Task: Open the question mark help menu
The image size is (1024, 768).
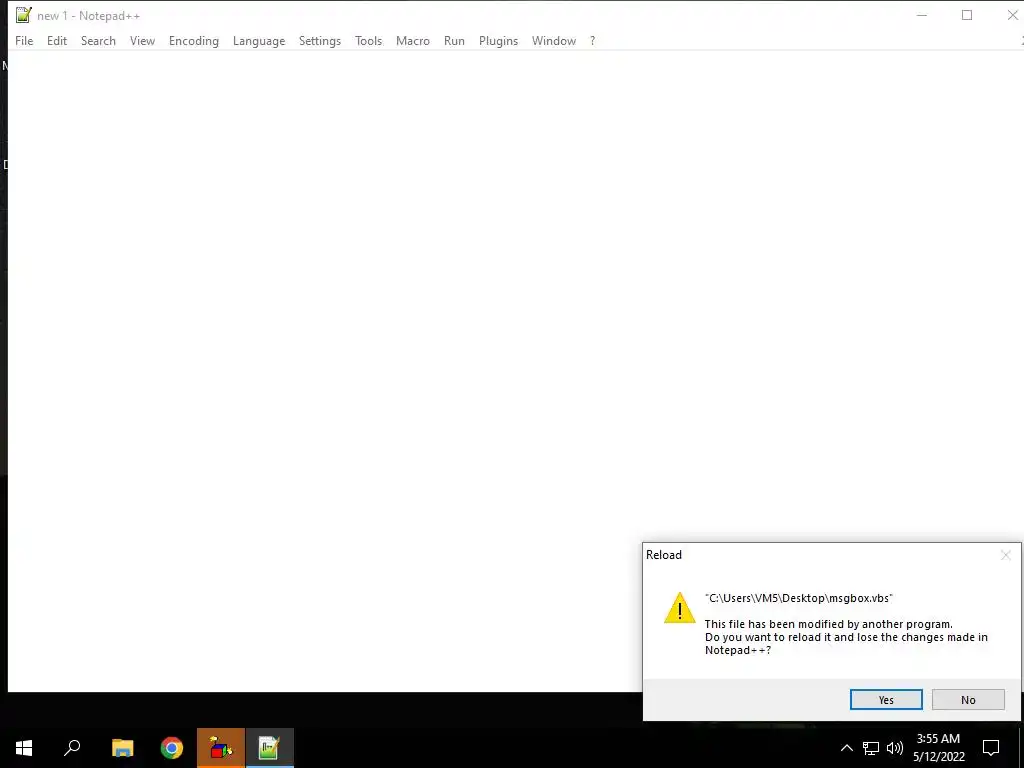Action: point(592,40)
